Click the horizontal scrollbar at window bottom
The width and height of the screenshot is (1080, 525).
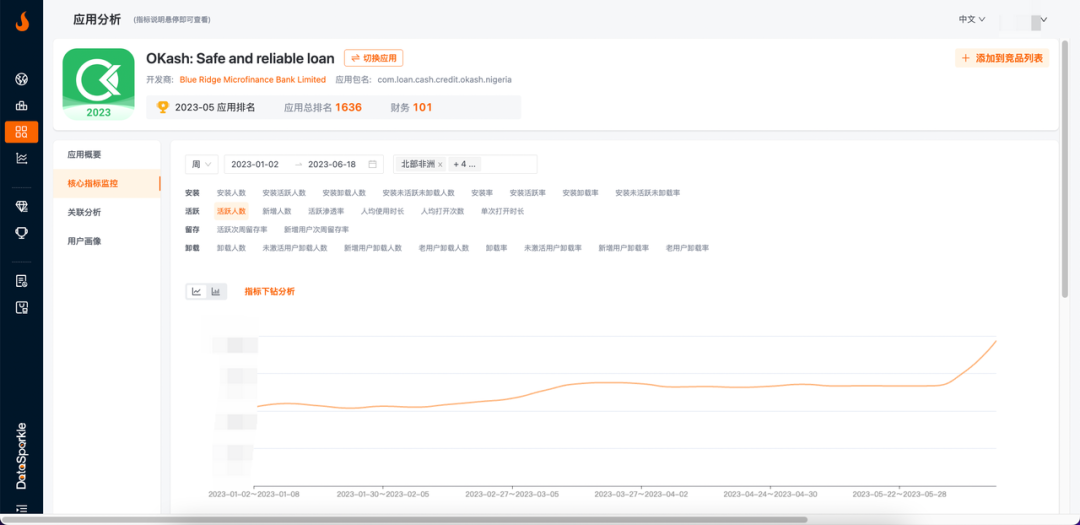400,520
